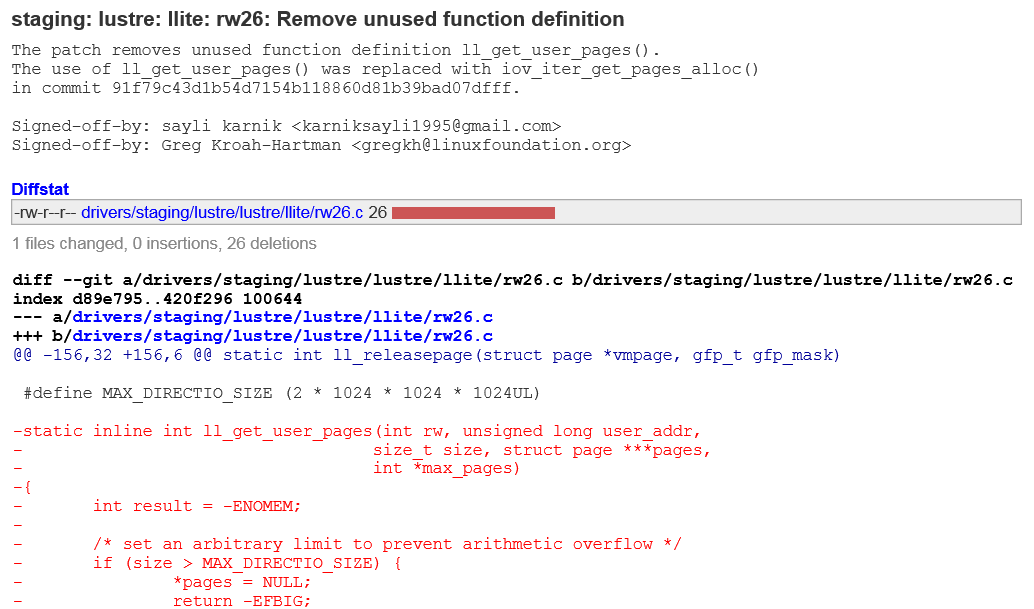
Task: Click the red deletions bar for rw26.c
Action: click(x=473, y=212)
